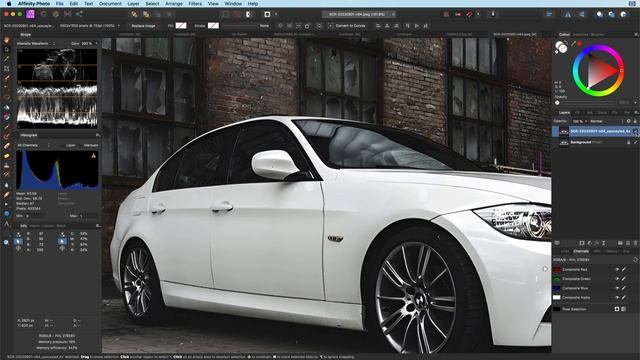Image resolution: width=640 pixels, height=360 pixels.
Task: Open the Tone Mapping Persona icon
Action: pyautogui.click(x=67, y=14)
